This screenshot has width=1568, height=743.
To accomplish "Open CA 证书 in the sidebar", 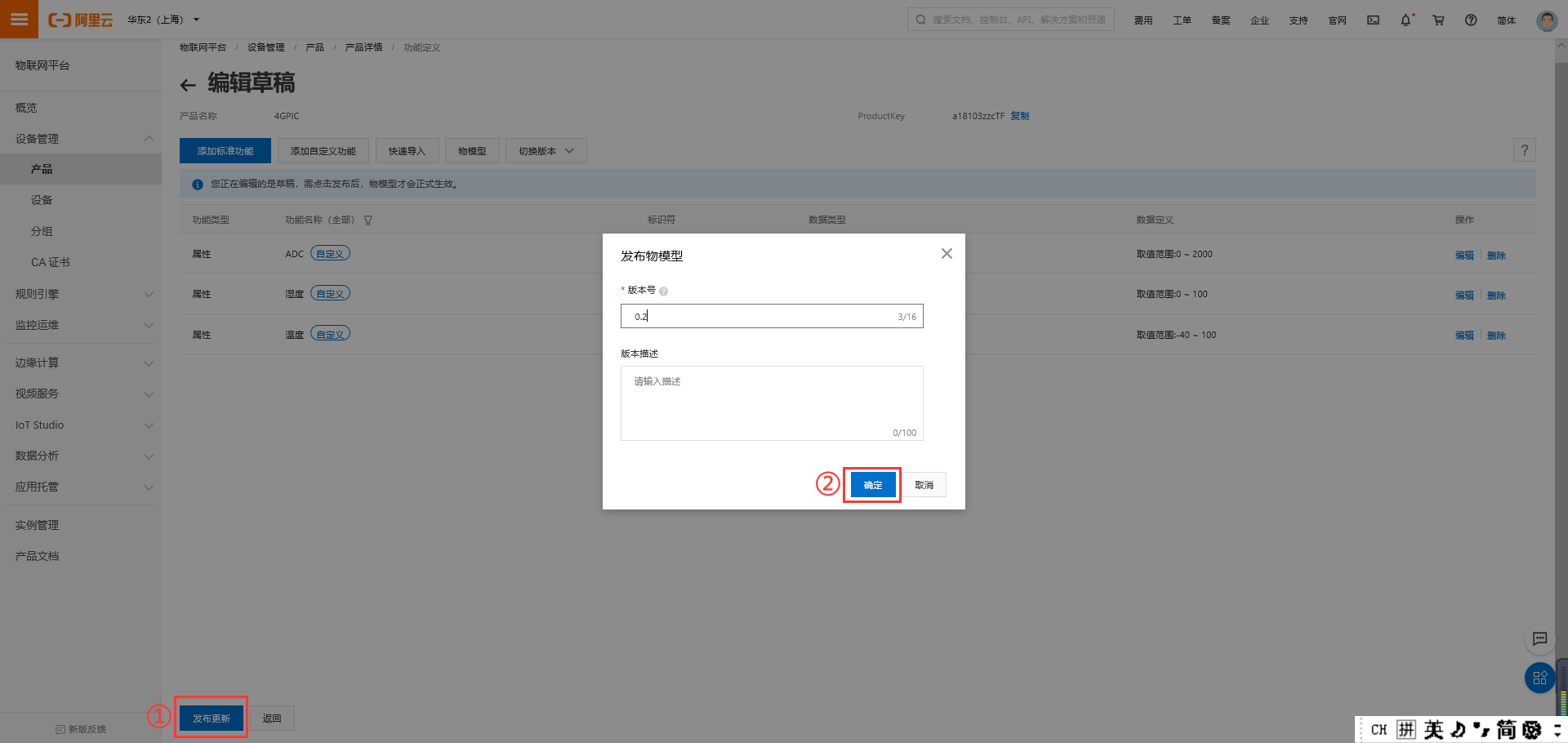I will pyautogui.click(x=51, y=262).
